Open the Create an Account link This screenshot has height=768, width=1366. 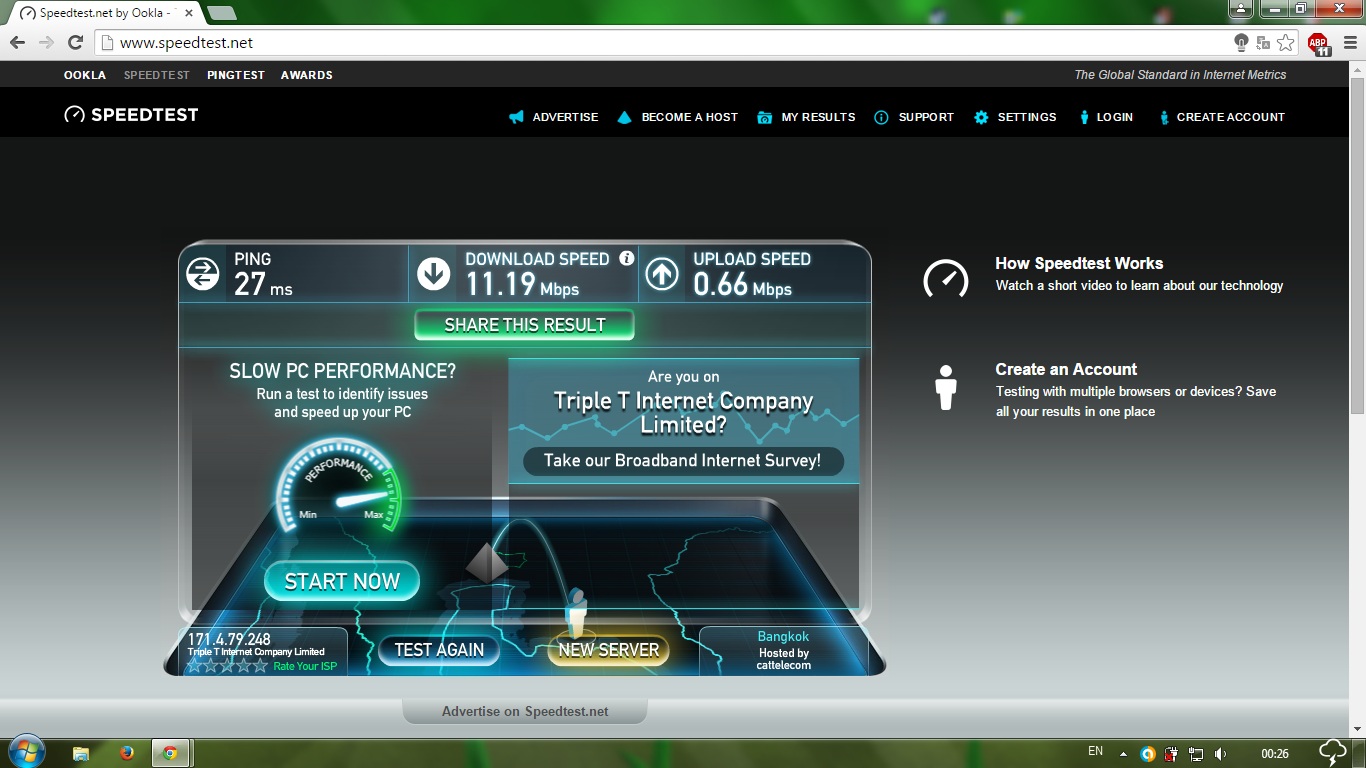[1066, 369]
